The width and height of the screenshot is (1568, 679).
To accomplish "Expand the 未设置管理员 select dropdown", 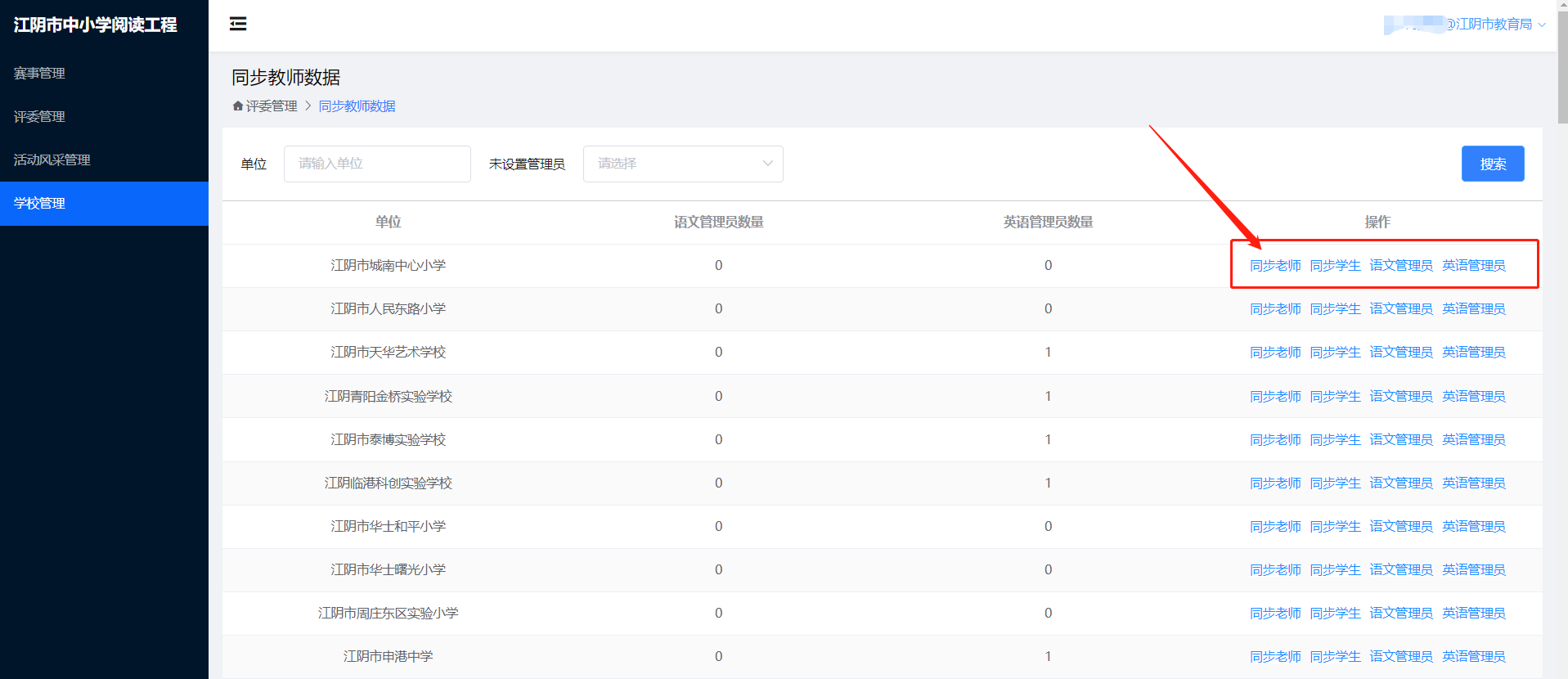I will pos(682,164).
